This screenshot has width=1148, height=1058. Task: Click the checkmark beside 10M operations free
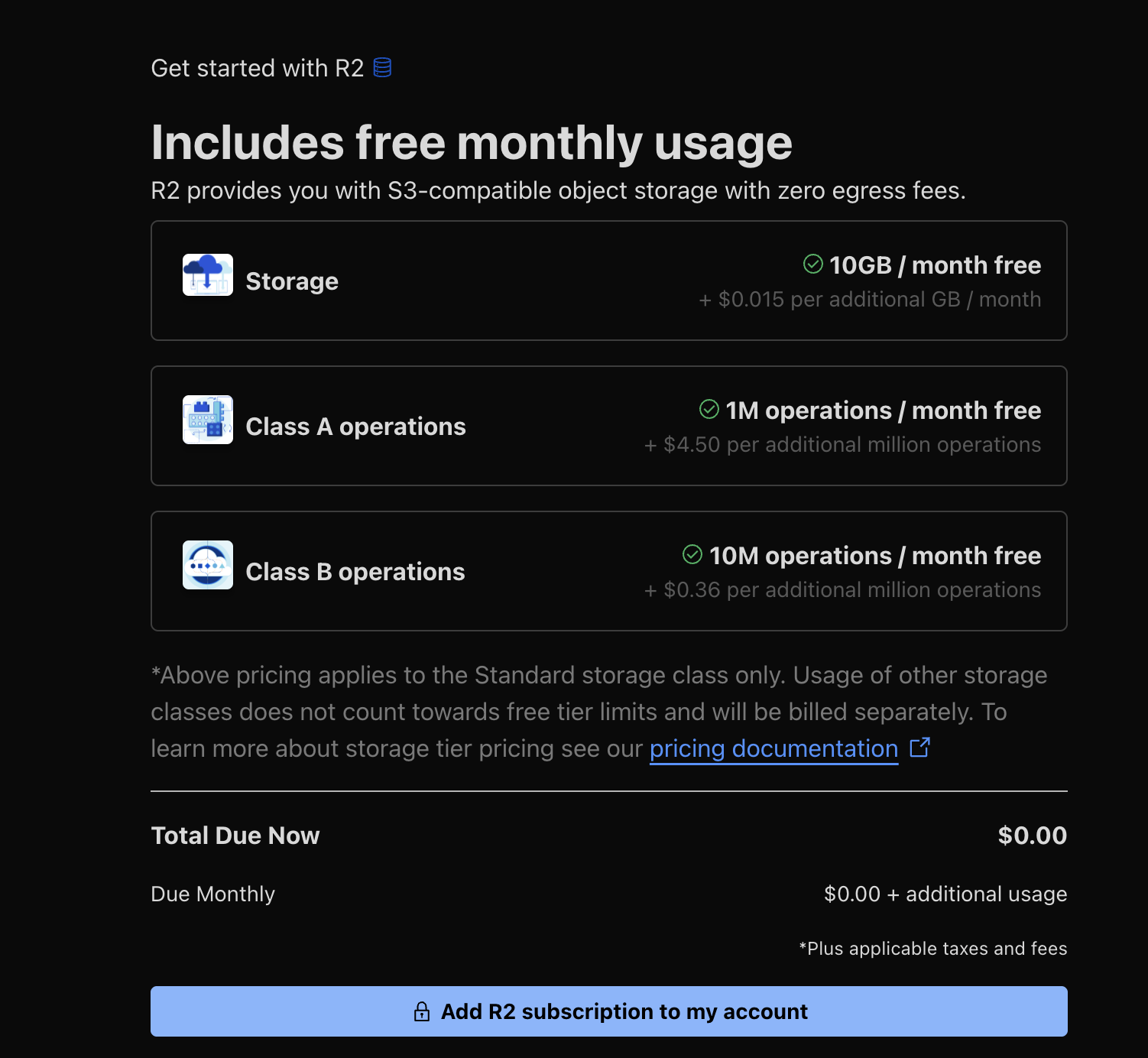click(x=692, y=554)
